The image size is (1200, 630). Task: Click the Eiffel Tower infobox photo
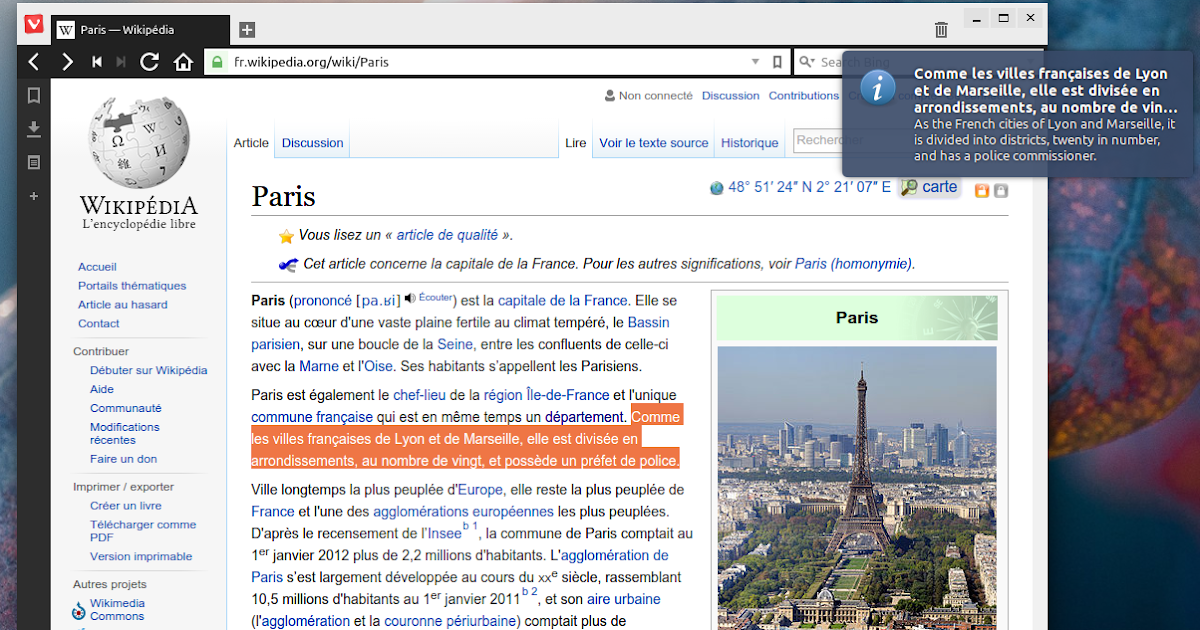857,488
